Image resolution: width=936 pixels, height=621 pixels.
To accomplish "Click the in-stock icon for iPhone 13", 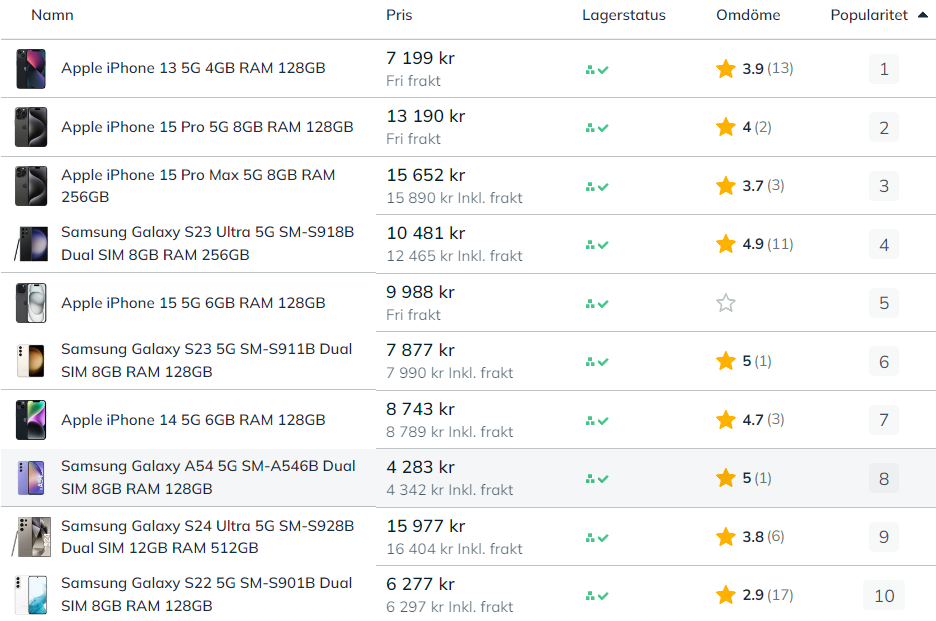I will pyautogui.click(x=597, y=69).
